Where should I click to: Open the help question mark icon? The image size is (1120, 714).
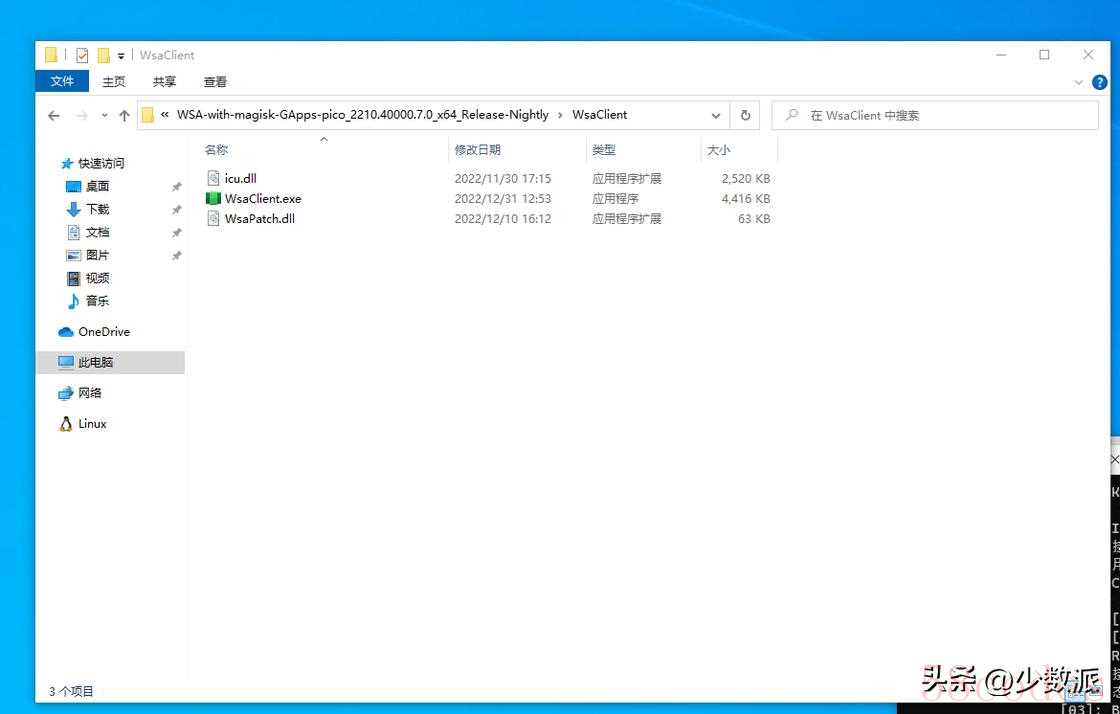[1099, 82]
